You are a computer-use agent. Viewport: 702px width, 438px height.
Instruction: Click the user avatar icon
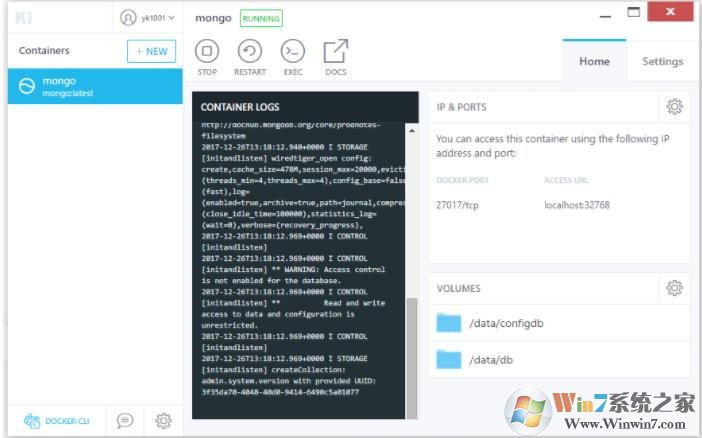[128, 18]
